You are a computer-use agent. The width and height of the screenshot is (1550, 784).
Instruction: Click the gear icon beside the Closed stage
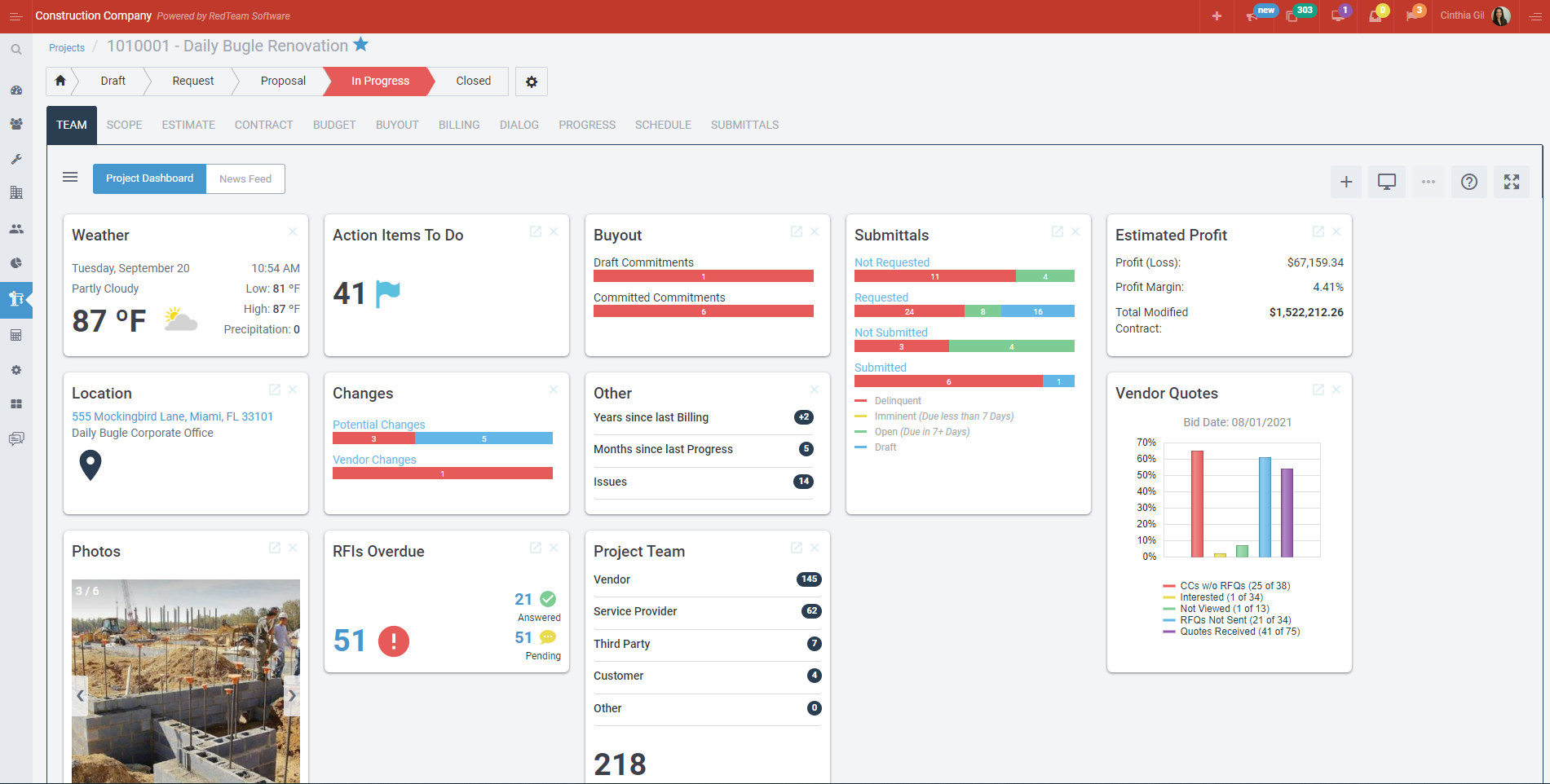click(x=531, y=81)
